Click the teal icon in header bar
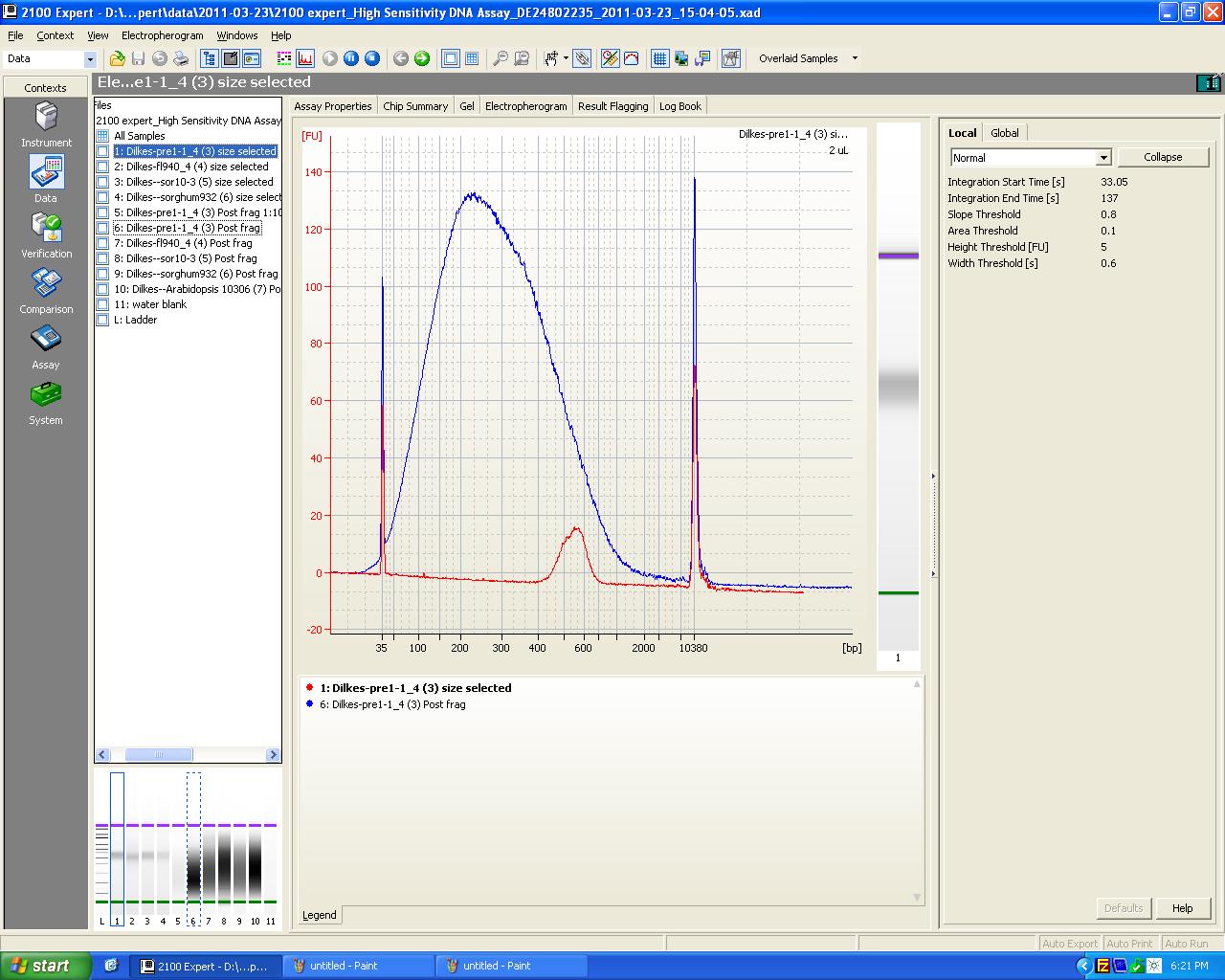This screenshot has height=980, width=1225. (1209, 83)
